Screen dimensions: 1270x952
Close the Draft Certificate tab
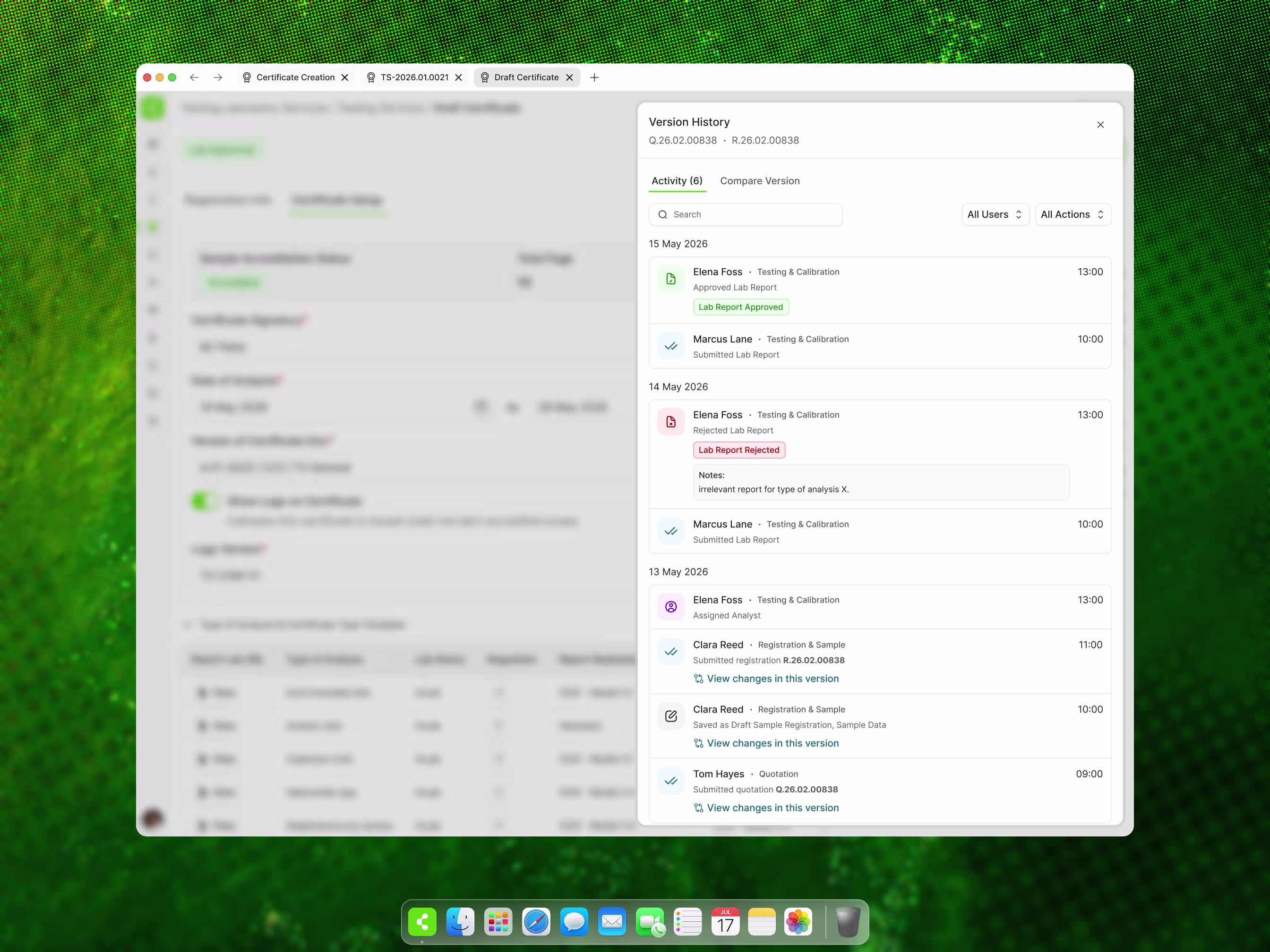click(x=569, y=77)
